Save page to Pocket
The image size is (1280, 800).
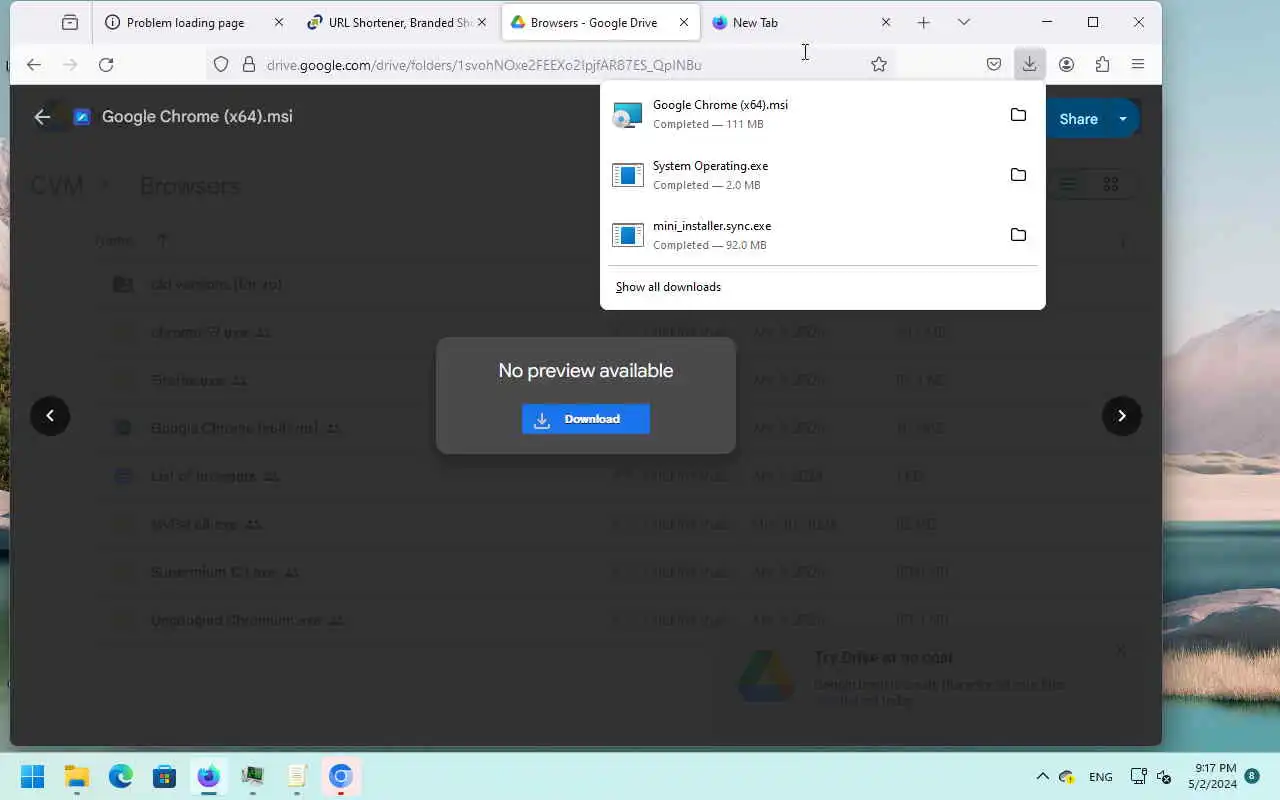pyautogui.click(x=994, y=64)
